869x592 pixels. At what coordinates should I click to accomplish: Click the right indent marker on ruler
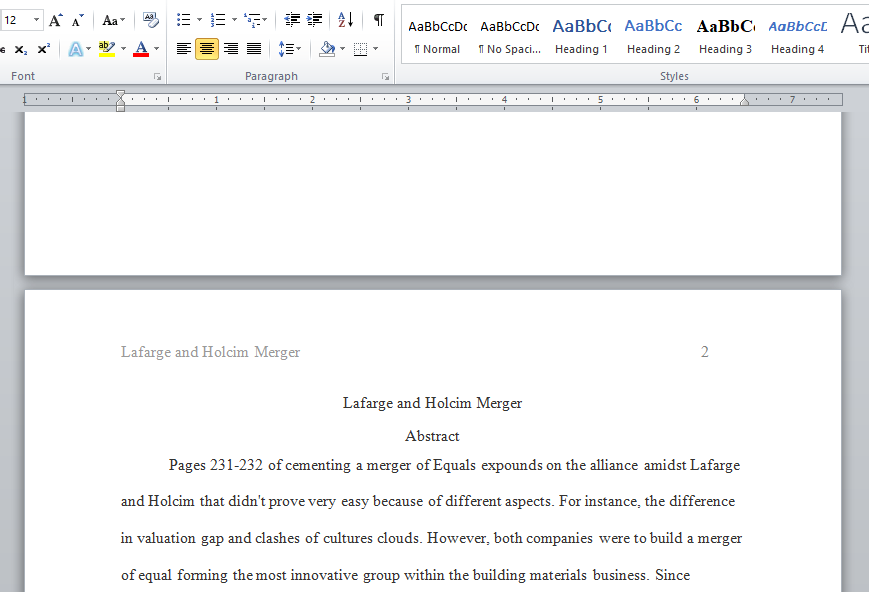pyautogui.click(x=744, y=100)
